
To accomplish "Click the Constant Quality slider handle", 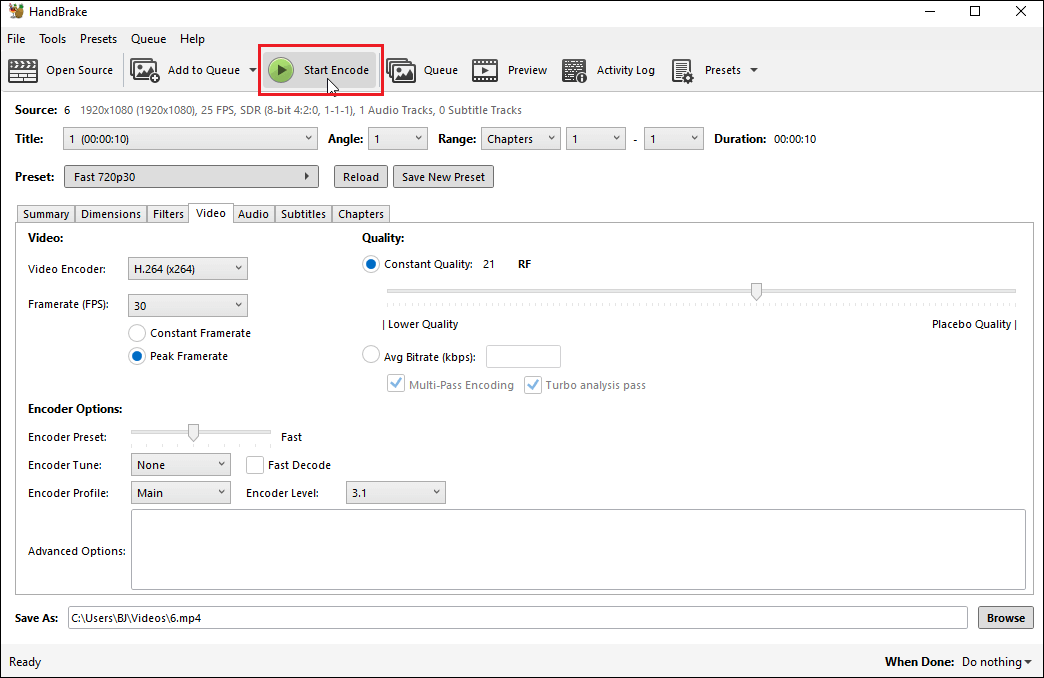I will 756,291.
